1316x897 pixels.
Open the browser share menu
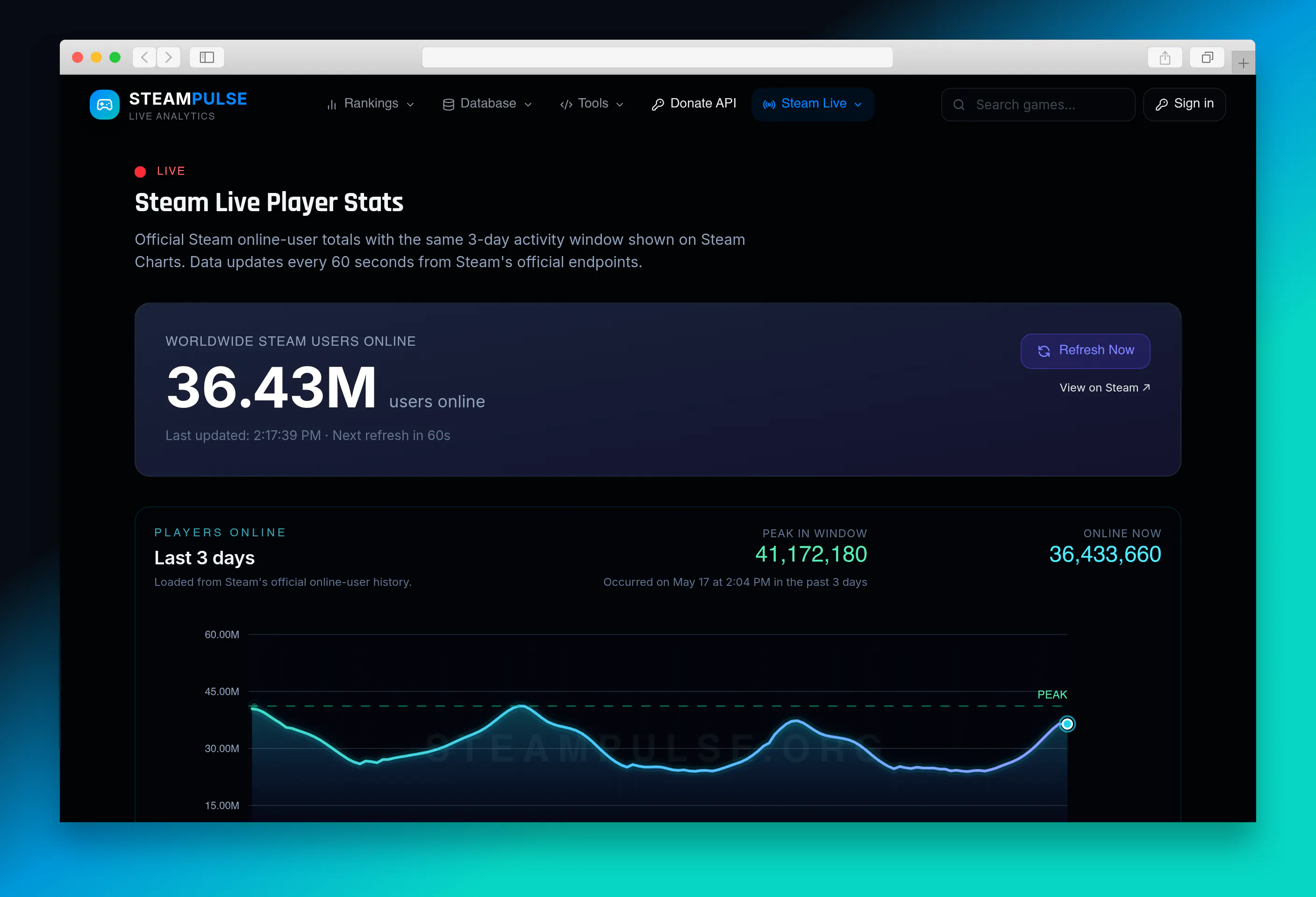point(1165,57)
